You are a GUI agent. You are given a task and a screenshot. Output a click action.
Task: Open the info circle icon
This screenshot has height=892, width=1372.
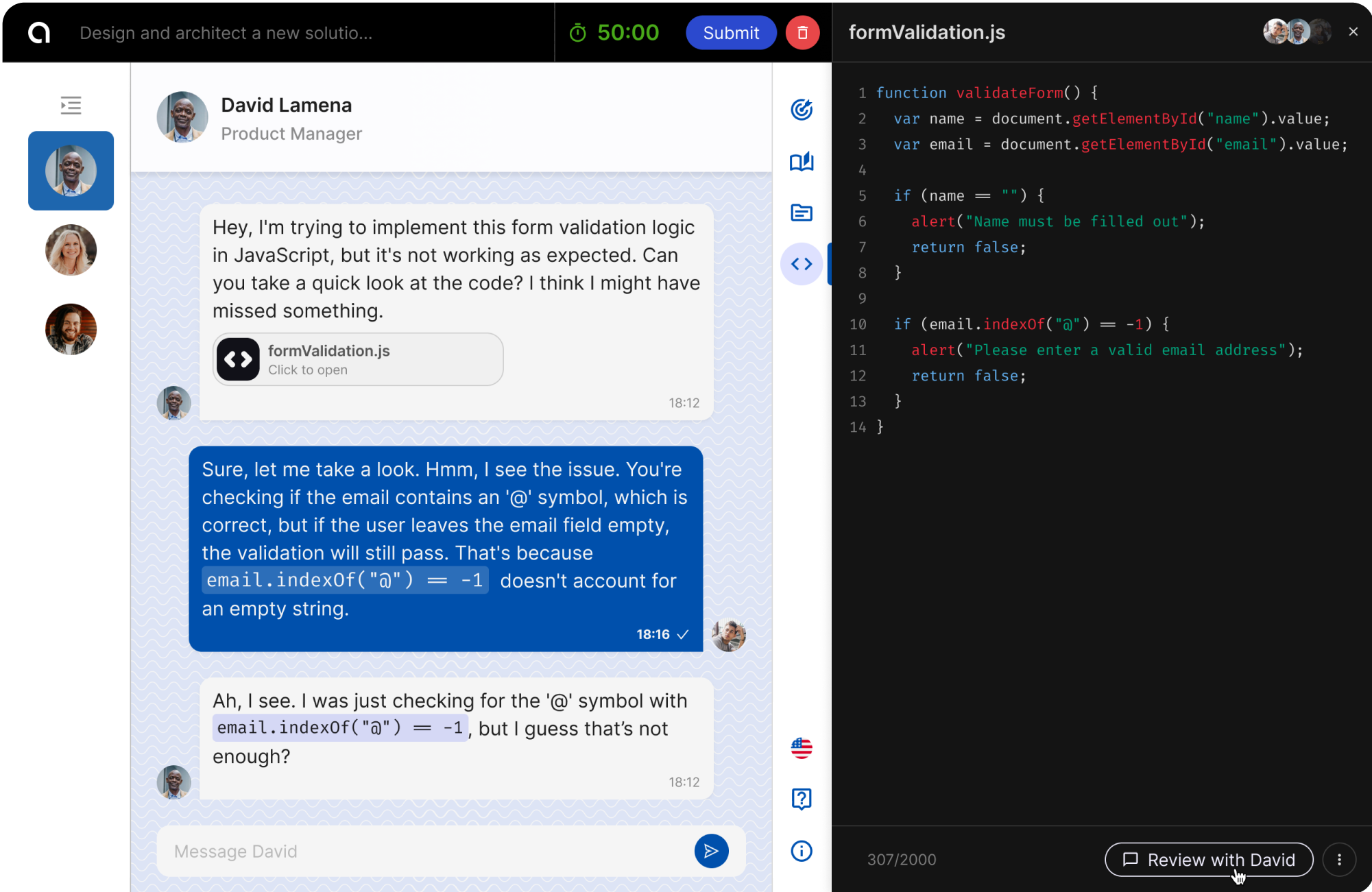(x=802, y=851)
